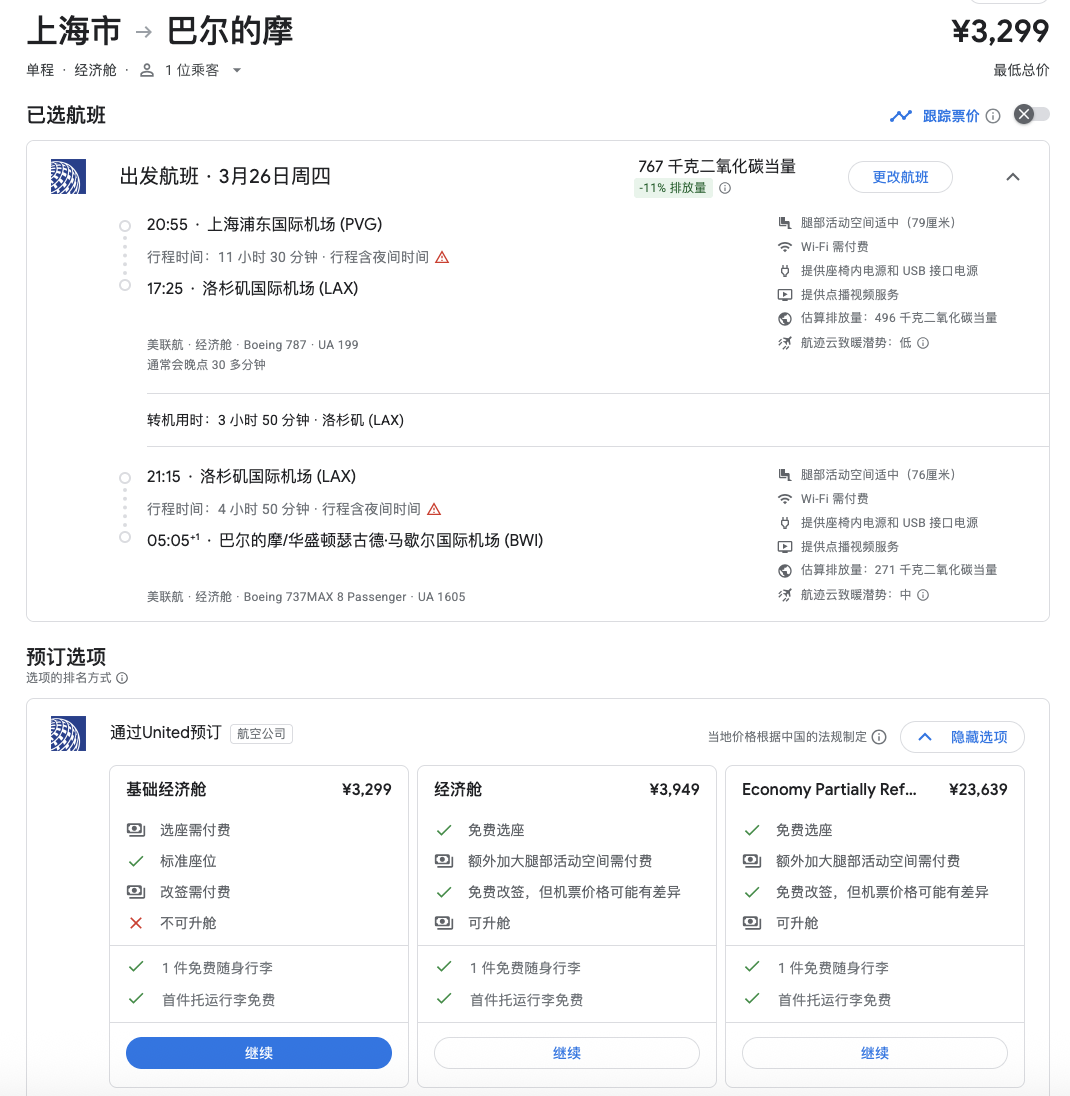Screen dimensions: 1070x1096
Task: Click the info icon beside -11% 排放量
Action: tap(725, 188)
